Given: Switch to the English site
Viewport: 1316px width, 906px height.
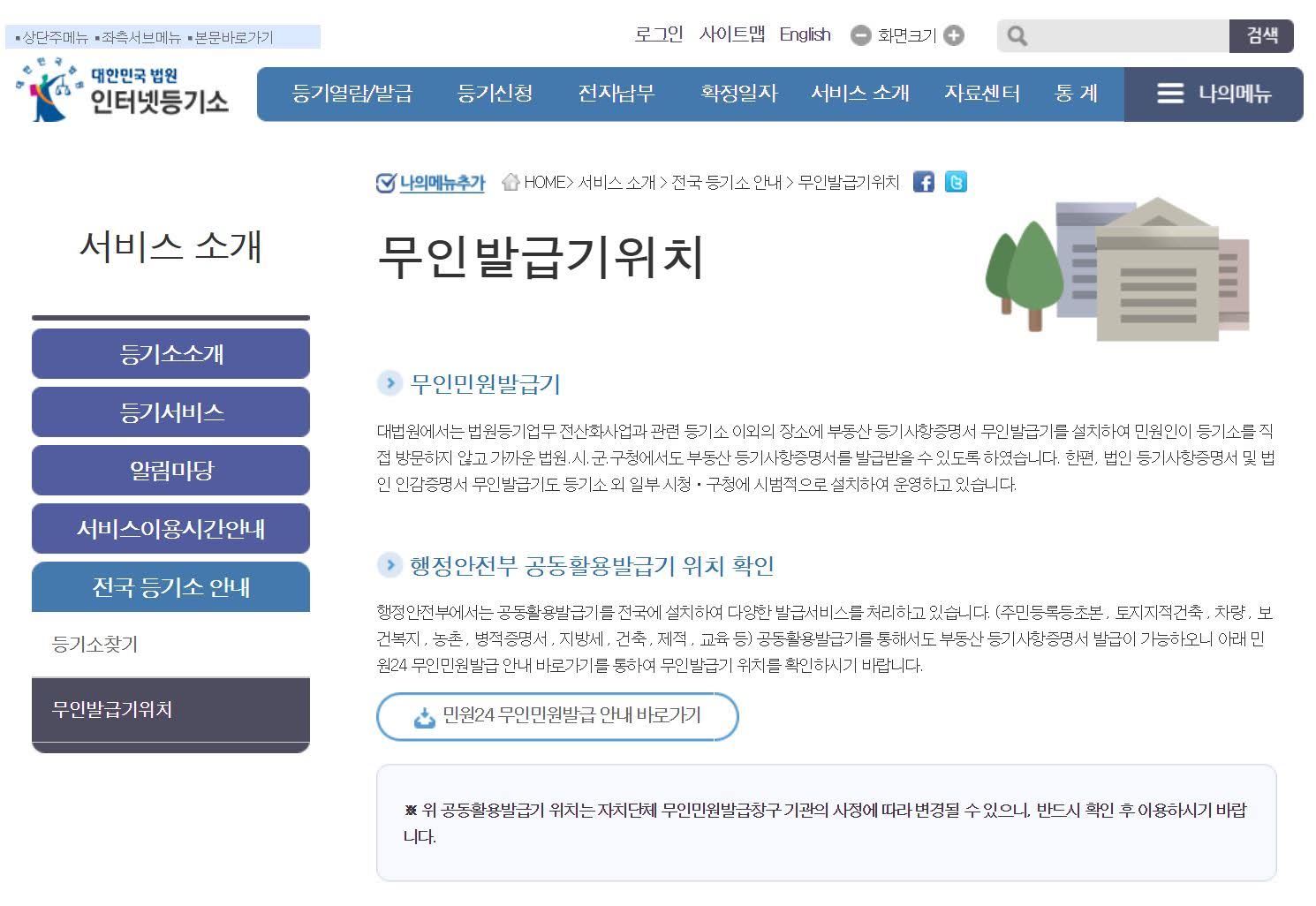Looking at the screenshot, I should 805,35.
